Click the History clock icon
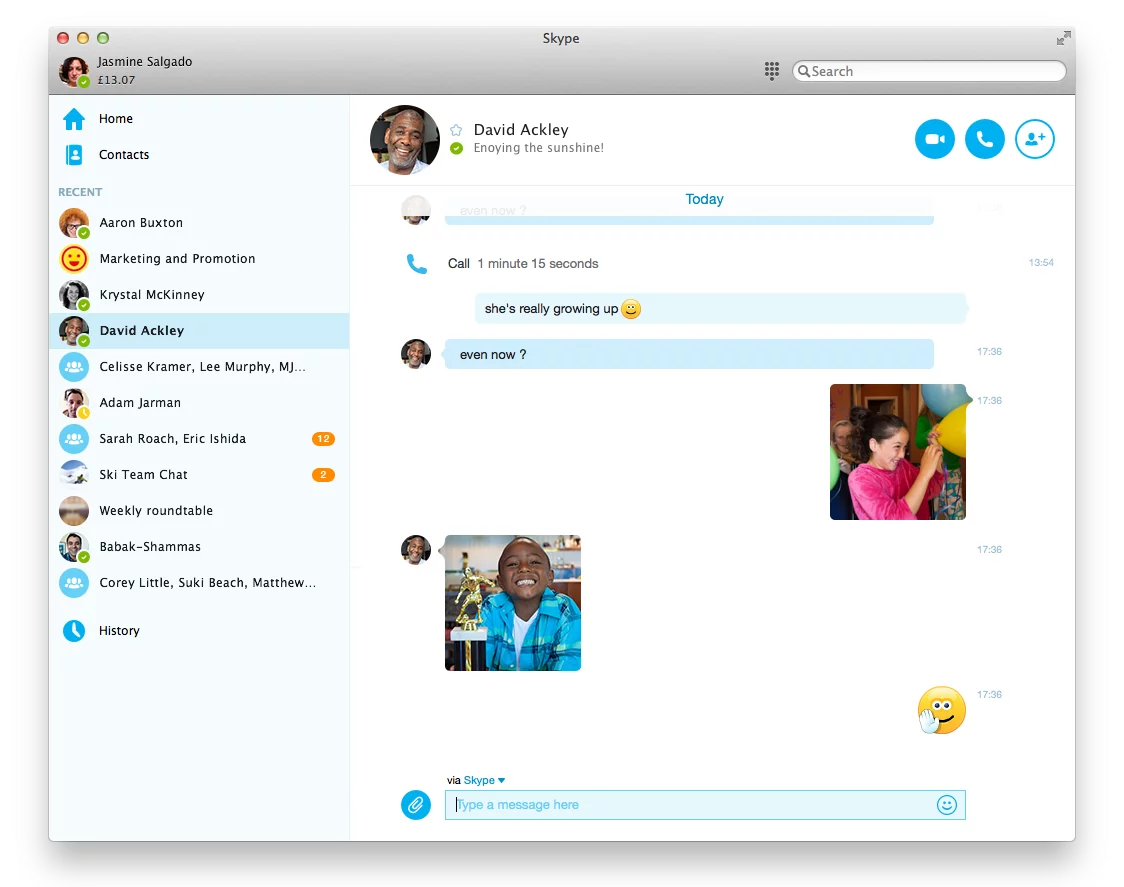This screenshot has width=1124, height=887. click(x=74, y=630)
